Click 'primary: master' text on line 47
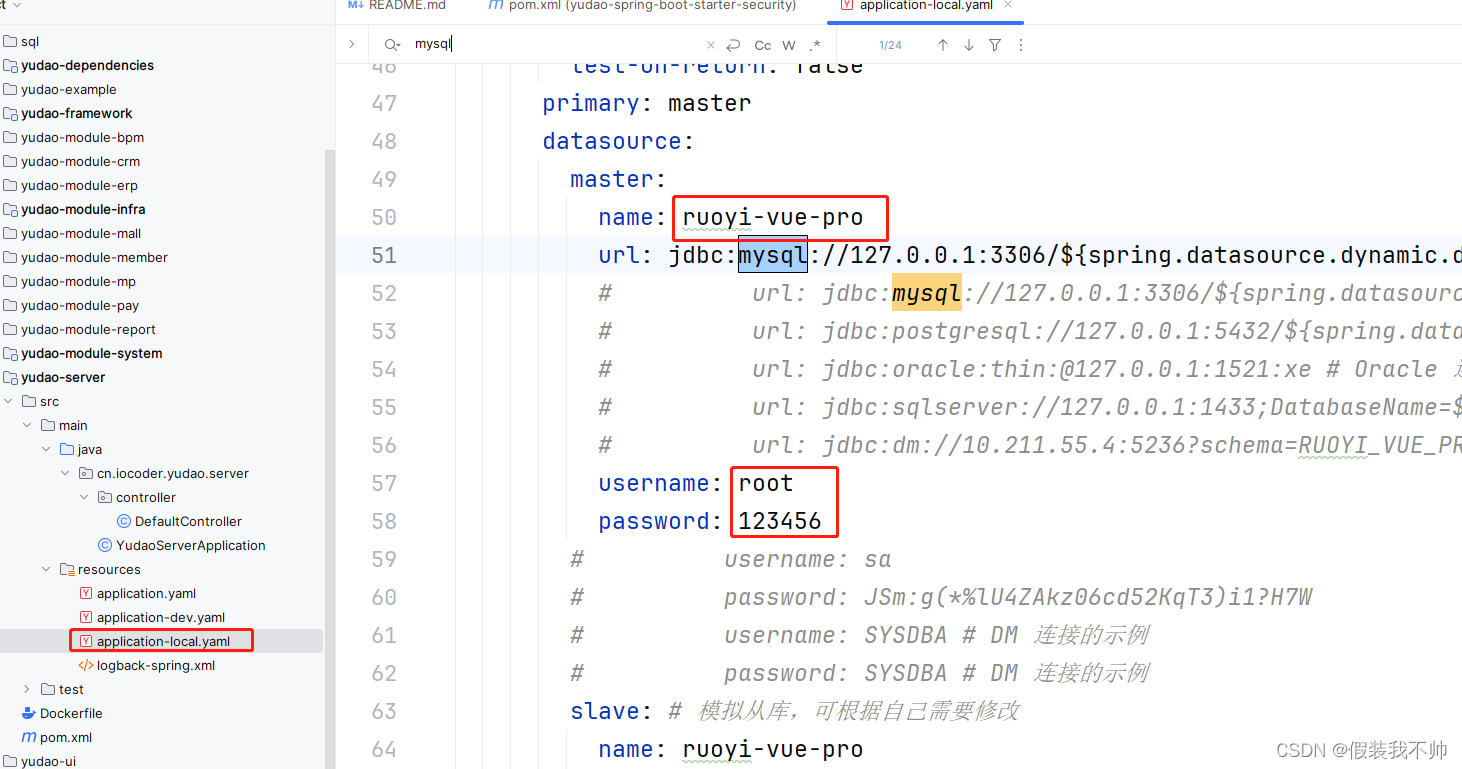Screen dimensions: 1462x769 (x=647, y=103)
